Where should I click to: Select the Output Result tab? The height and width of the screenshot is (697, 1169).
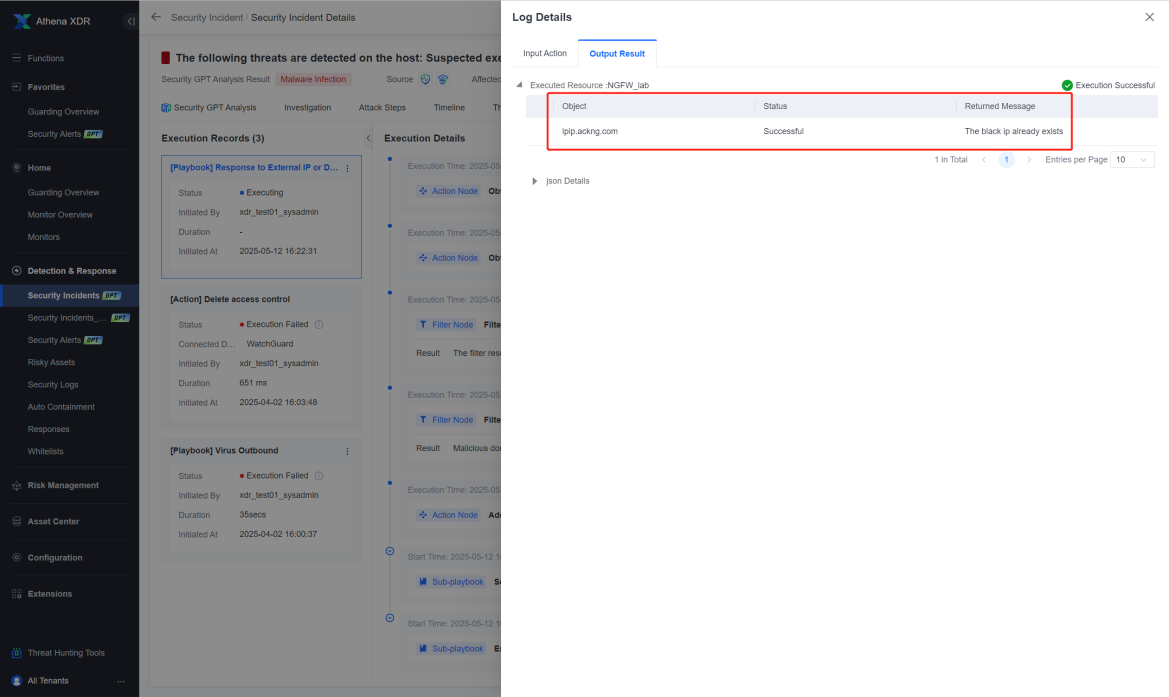click(617, 54)
